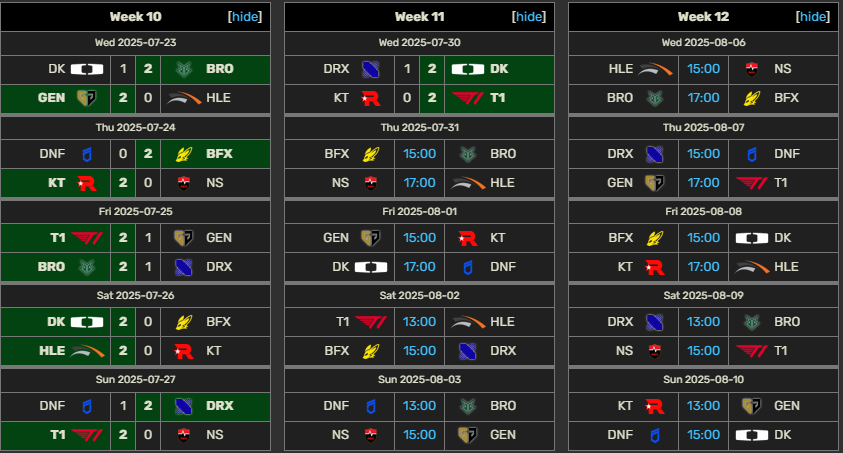Click HLE logo in Week 12 HLE vs NS

[655, 69]
